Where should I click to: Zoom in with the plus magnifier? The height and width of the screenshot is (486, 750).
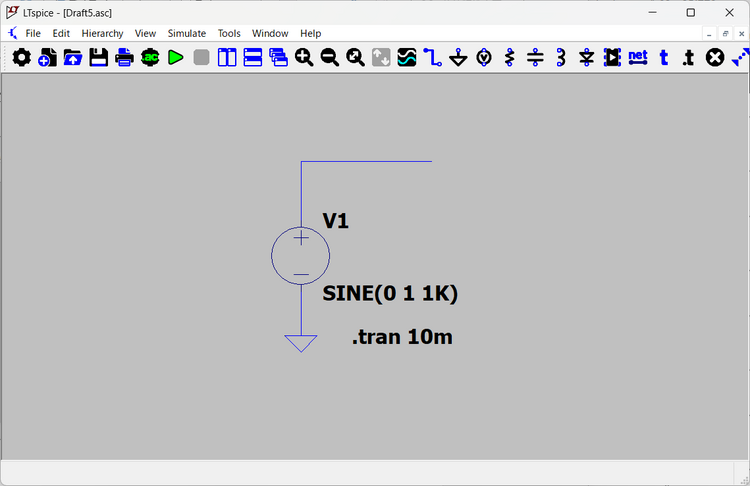(304, 58)
